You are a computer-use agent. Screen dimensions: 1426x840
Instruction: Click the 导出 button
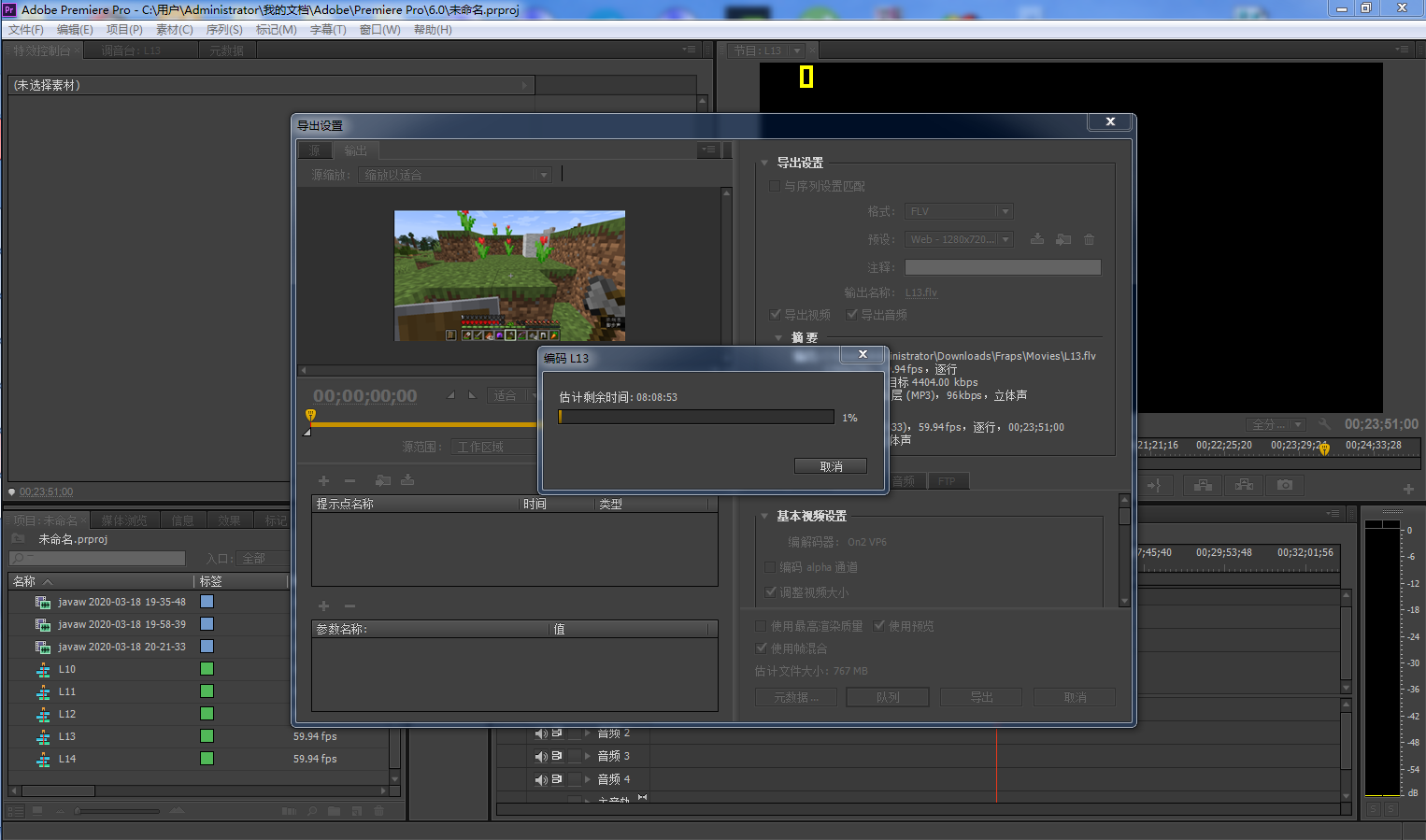[981, 697]
